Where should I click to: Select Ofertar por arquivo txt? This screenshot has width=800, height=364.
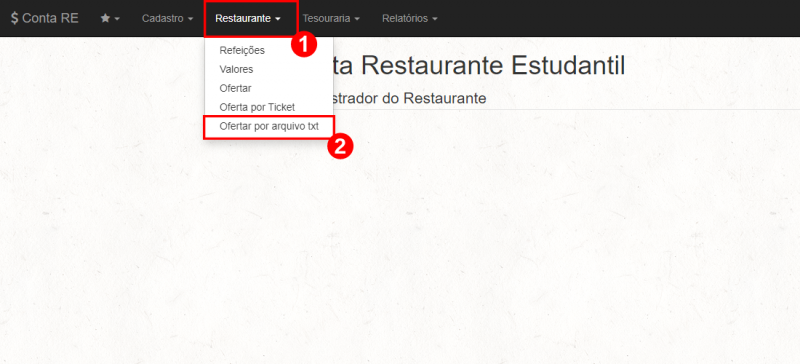coord(268,127)
